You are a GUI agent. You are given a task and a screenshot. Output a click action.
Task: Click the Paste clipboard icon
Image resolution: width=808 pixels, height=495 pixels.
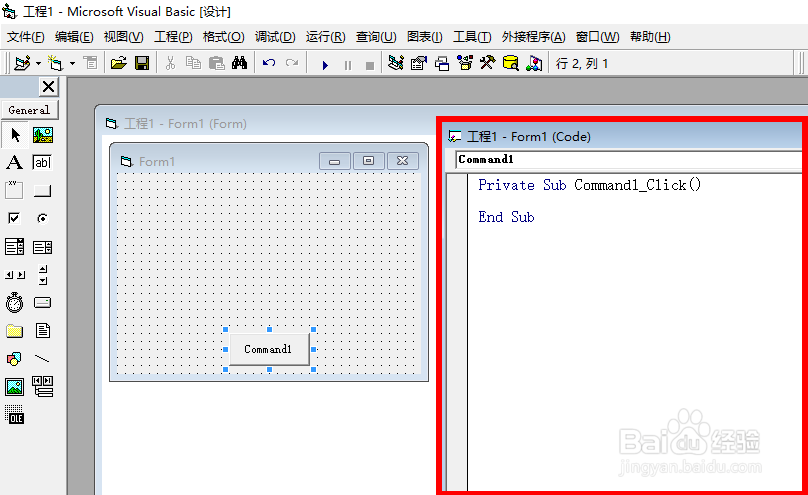point(216,63)
